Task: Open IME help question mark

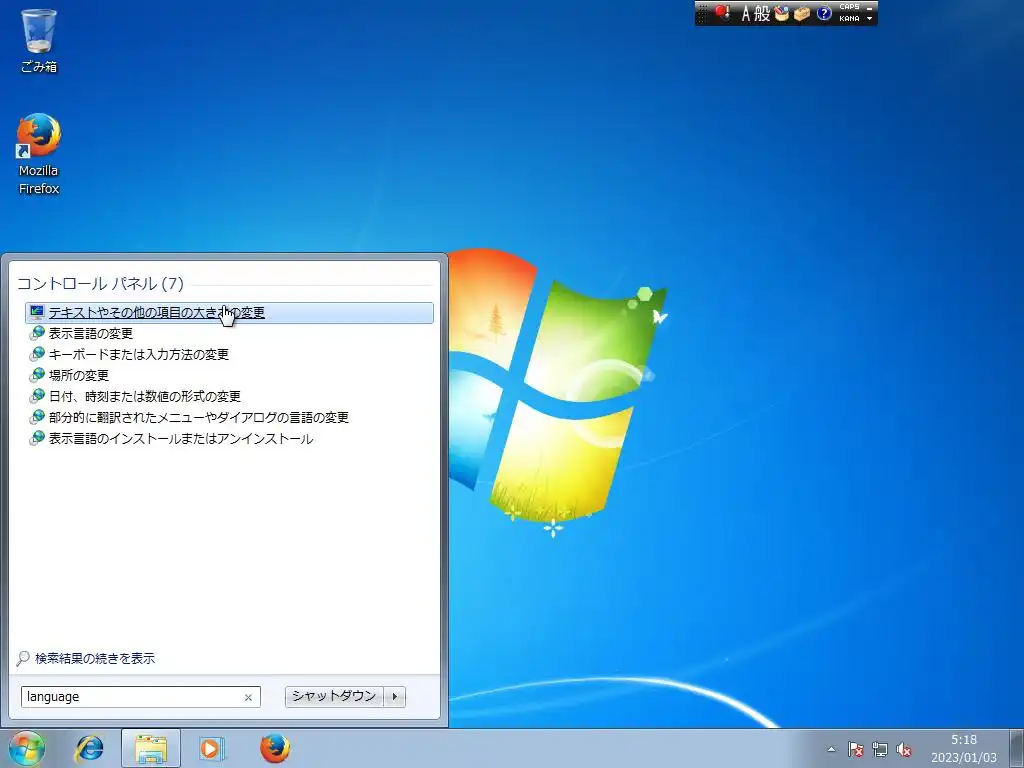Action: point(824,13)
